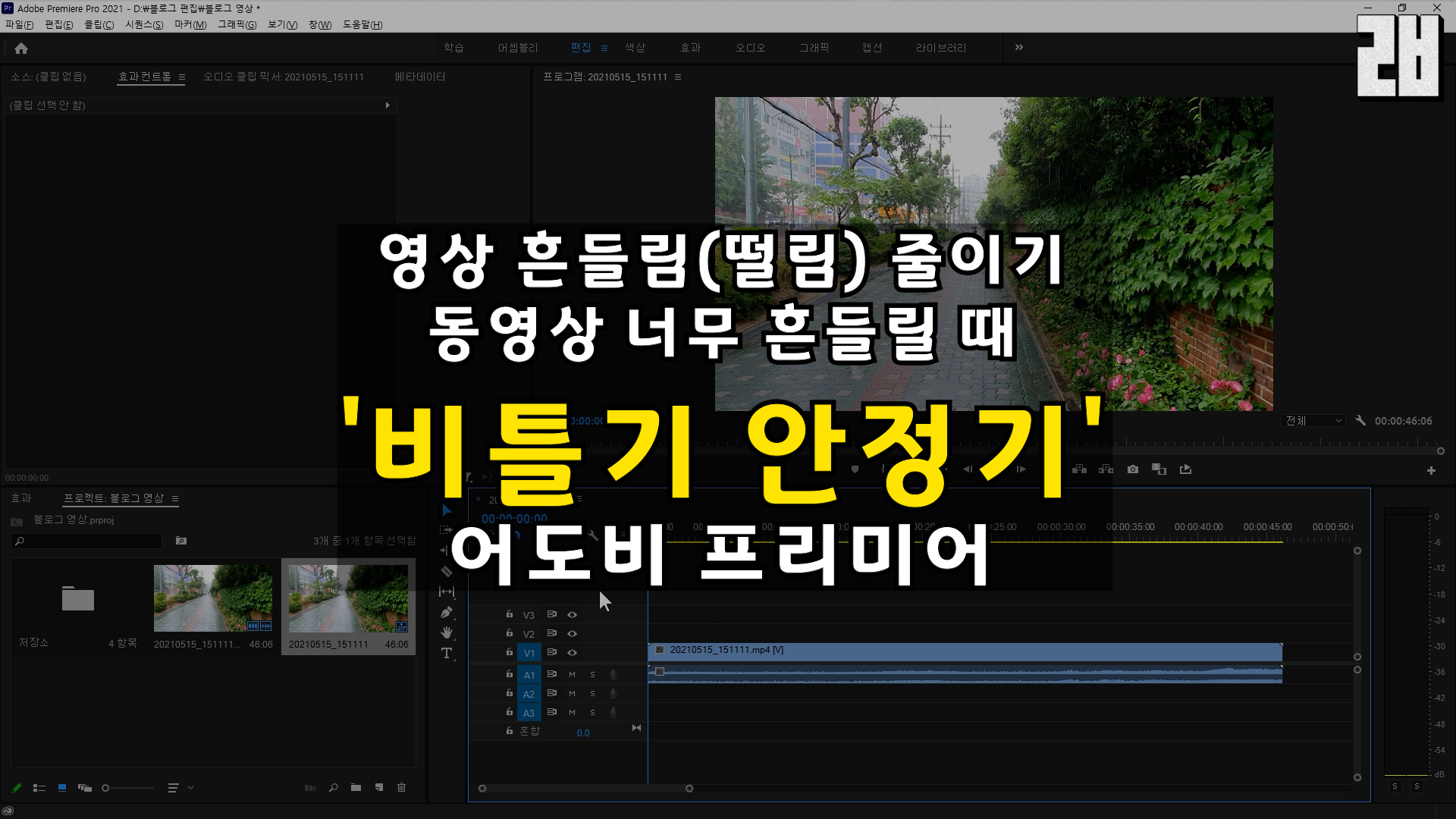This screenshot has height=819, width=1456.
Task: Switch project panel to list view
Action: [39, 788]
